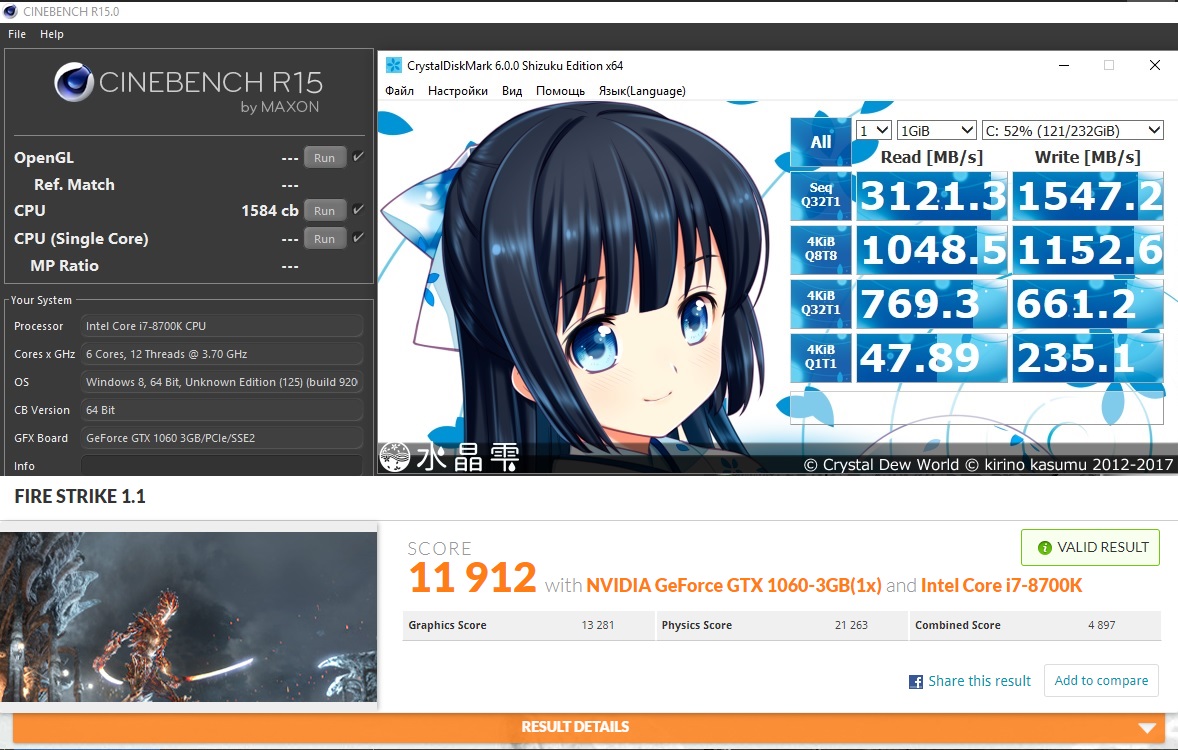
Task: Click the CB Version field 64 Bit
Action: (x=222, y=410)
